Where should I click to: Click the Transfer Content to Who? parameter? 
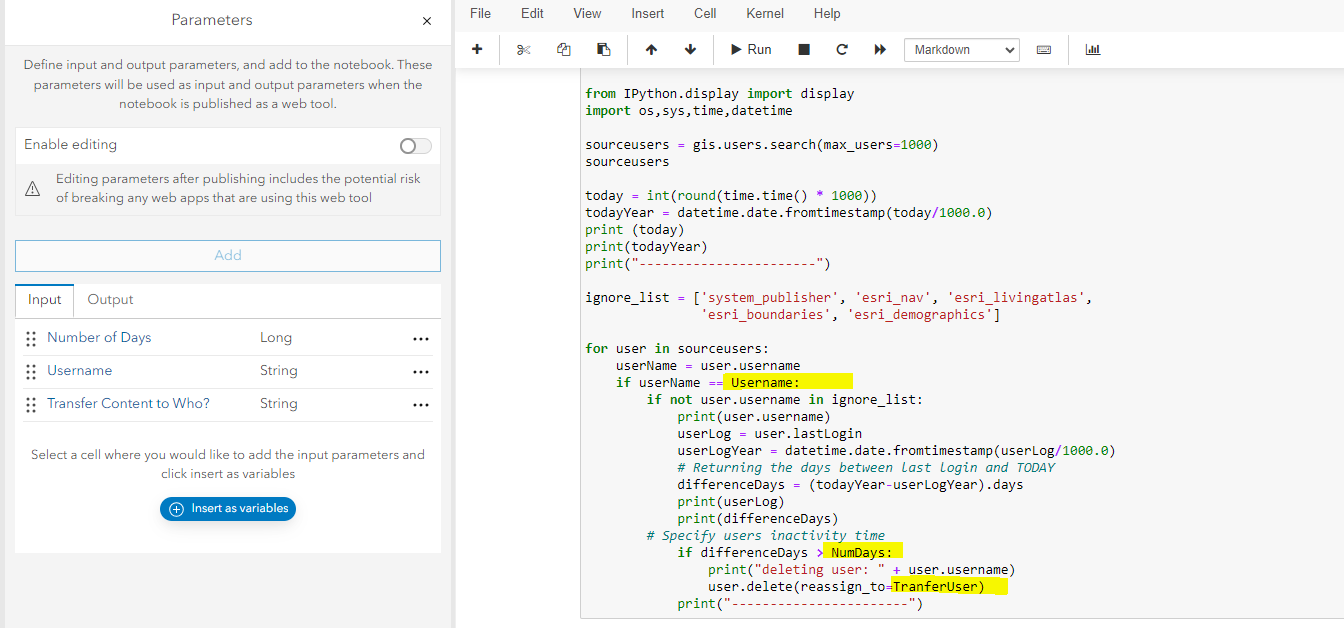click(x=128, y=404)
